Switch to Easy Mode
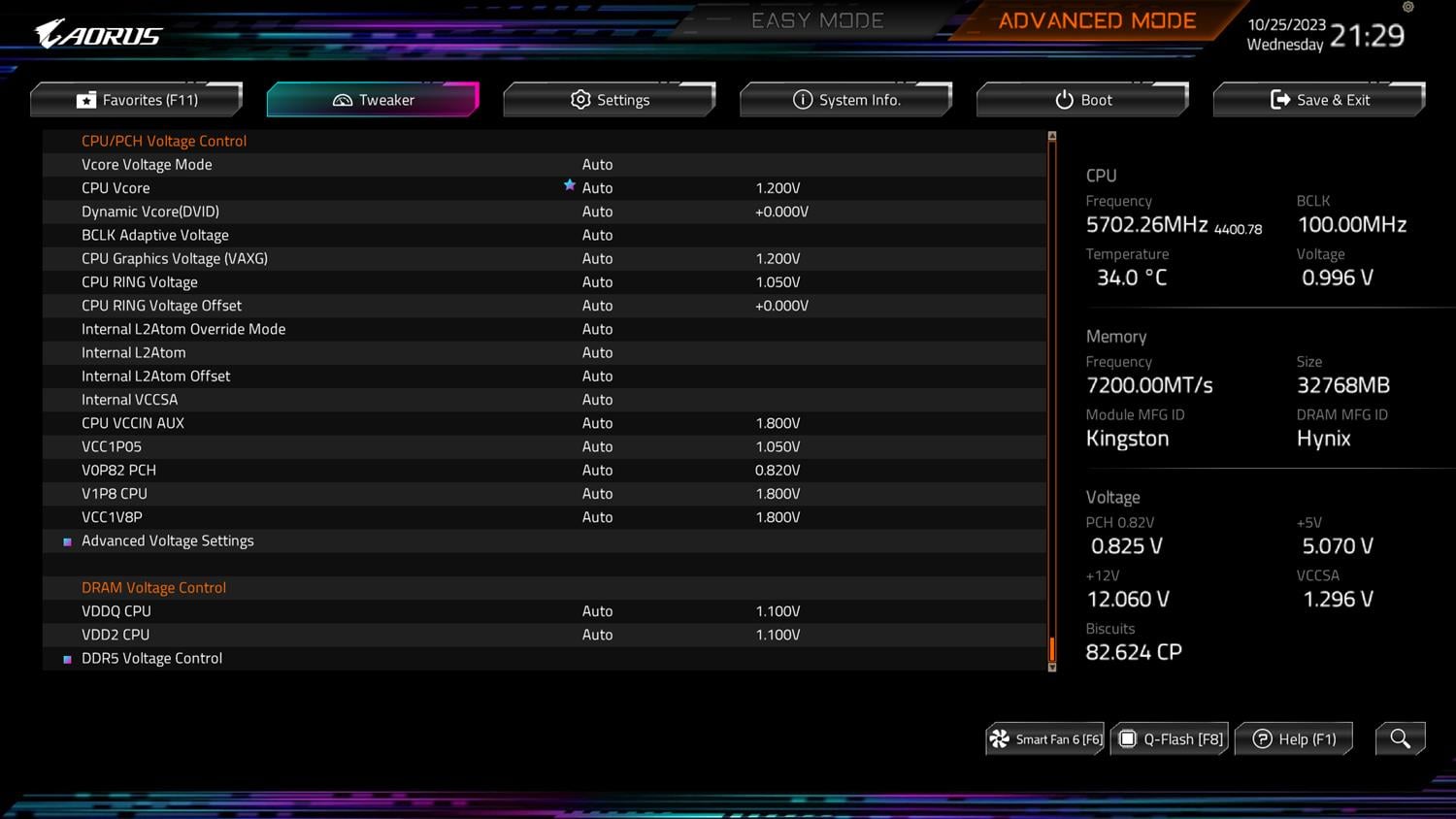The width and height of the screenshot is (1456, 819). [x=817, y=20]
